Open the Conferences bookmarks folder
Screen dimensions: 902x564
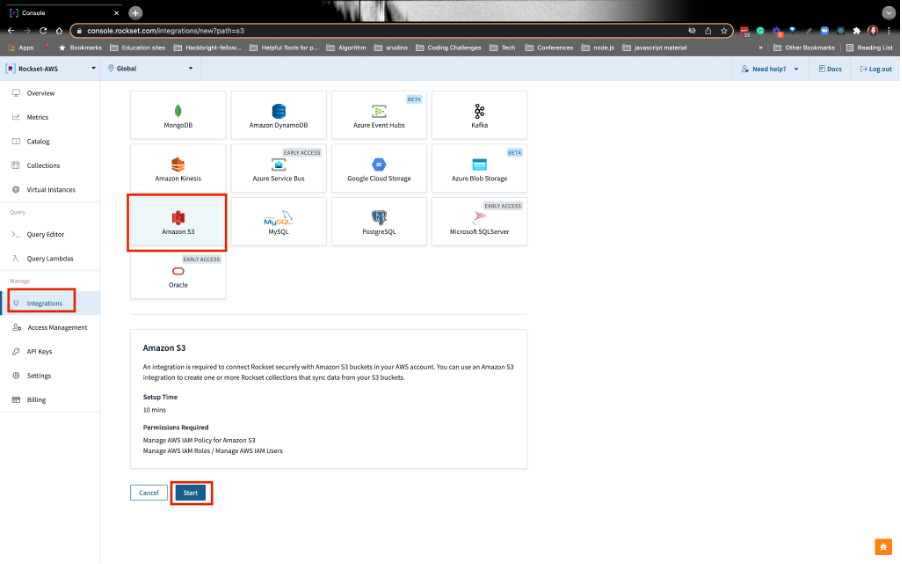[x=549, y=48]
